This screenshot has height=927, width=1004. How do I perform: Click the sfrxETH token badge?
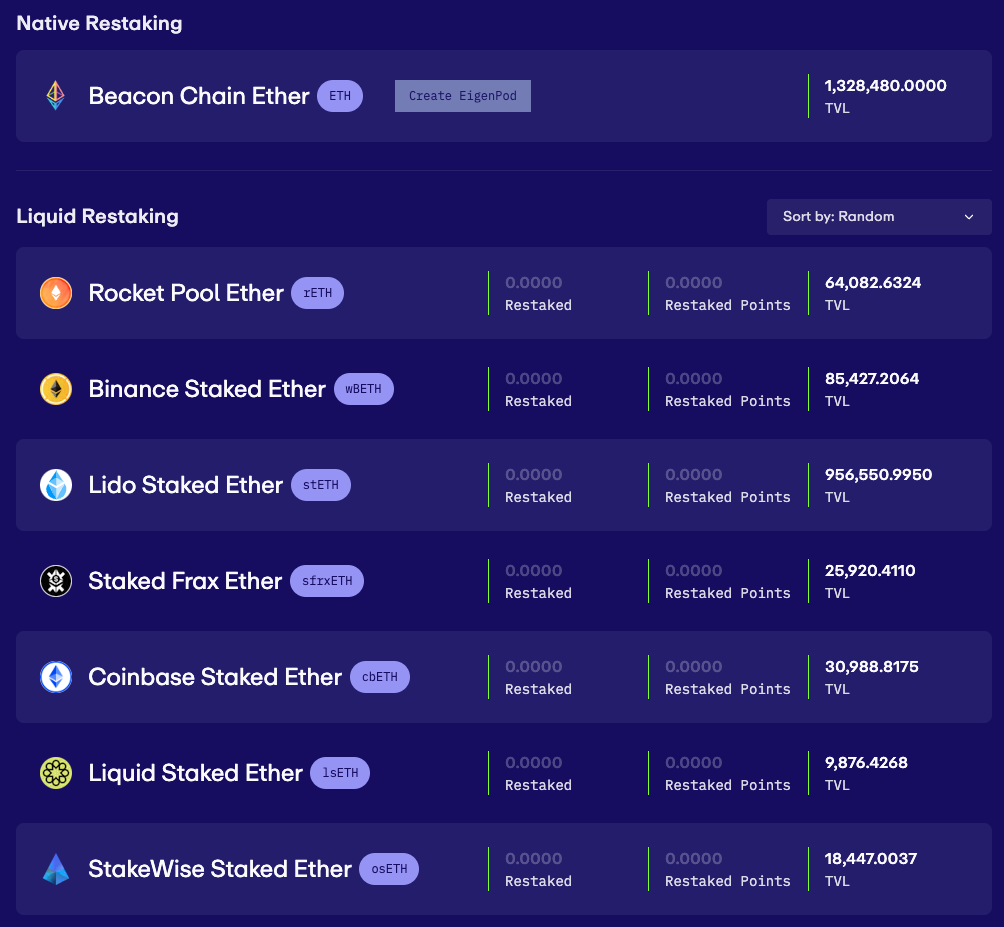(327, 581)
